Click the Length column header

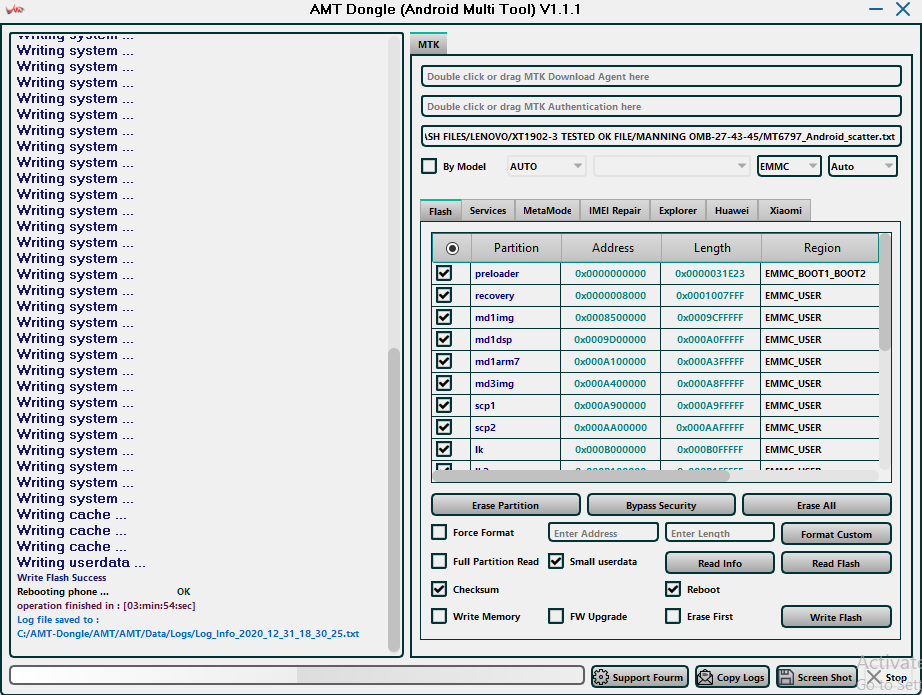tap(712, 248)
